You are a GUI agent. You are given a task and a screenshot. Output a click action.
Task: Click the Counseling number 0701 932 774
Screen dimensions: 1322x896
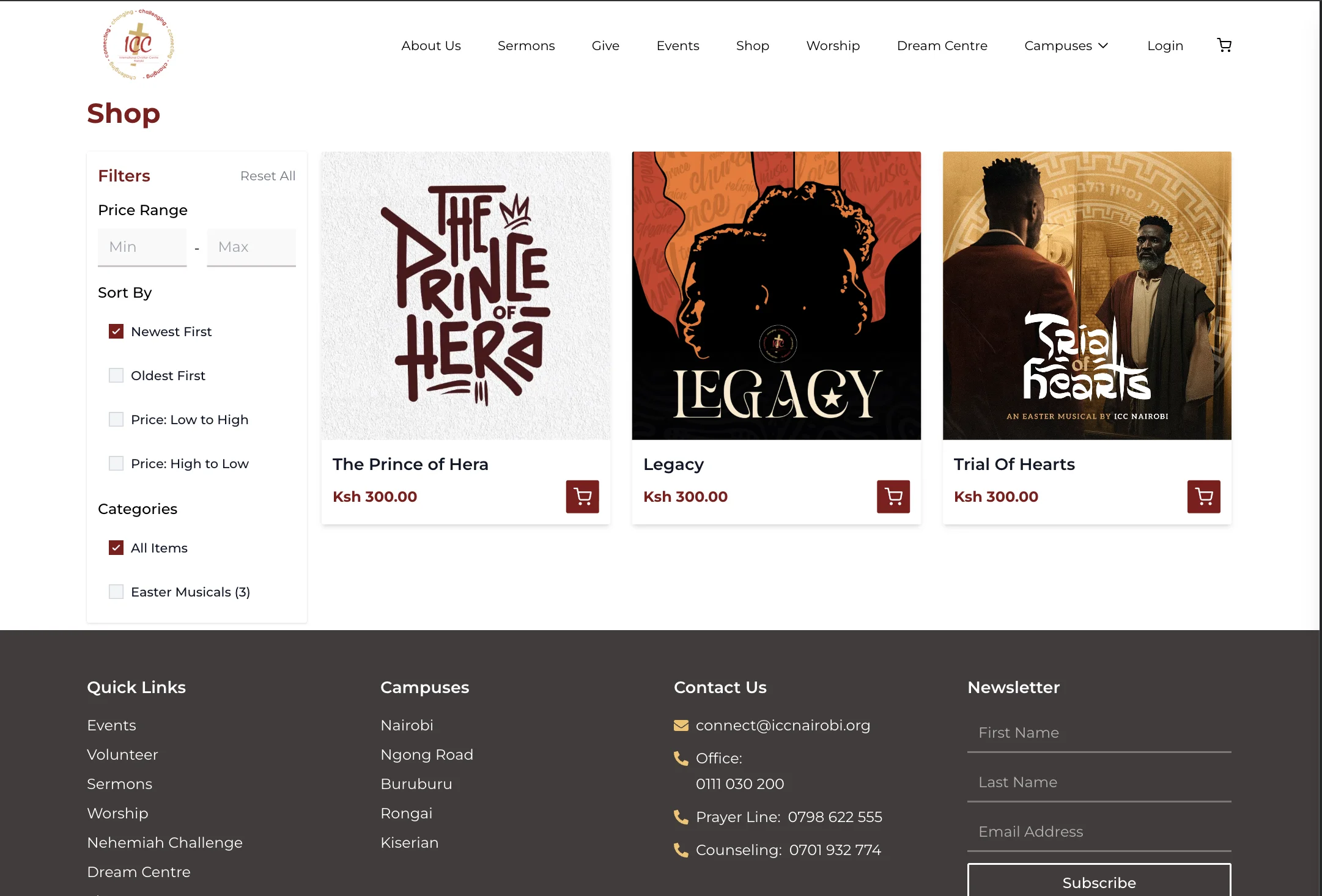coord(835,850)
